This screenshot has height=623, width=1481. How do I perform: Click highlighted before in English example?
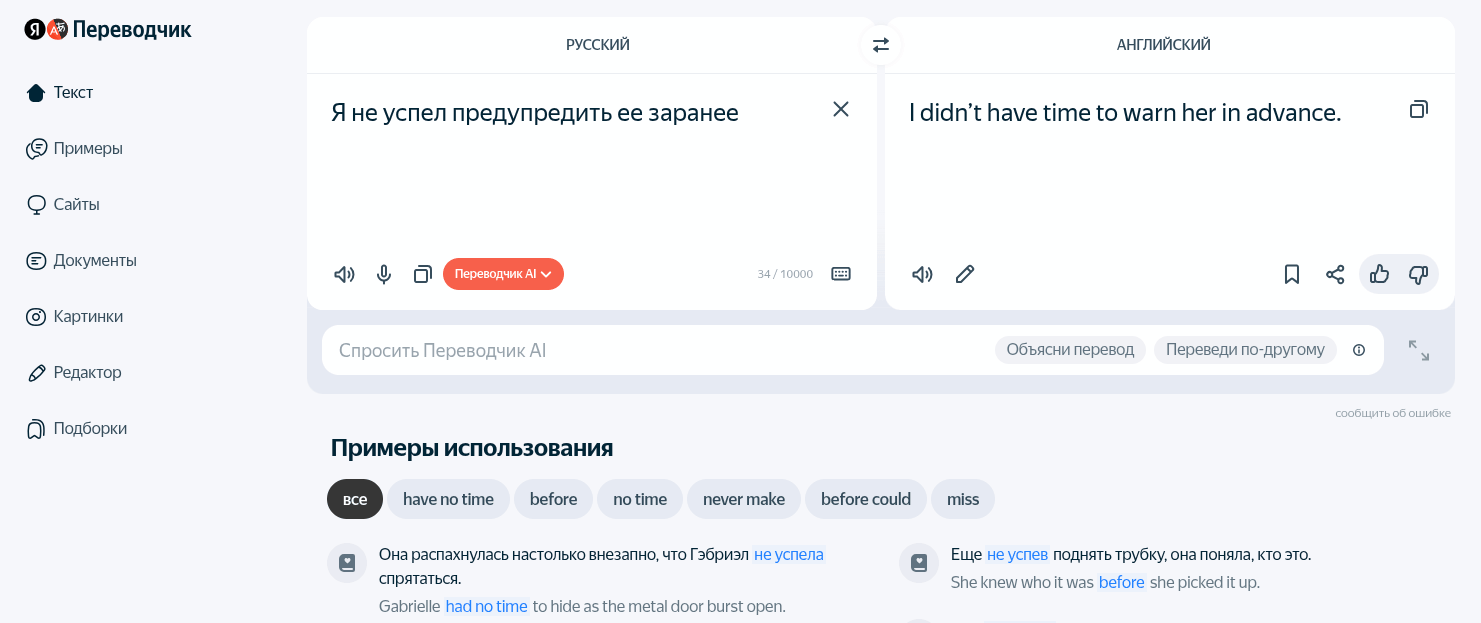(x=1121, y=582)
